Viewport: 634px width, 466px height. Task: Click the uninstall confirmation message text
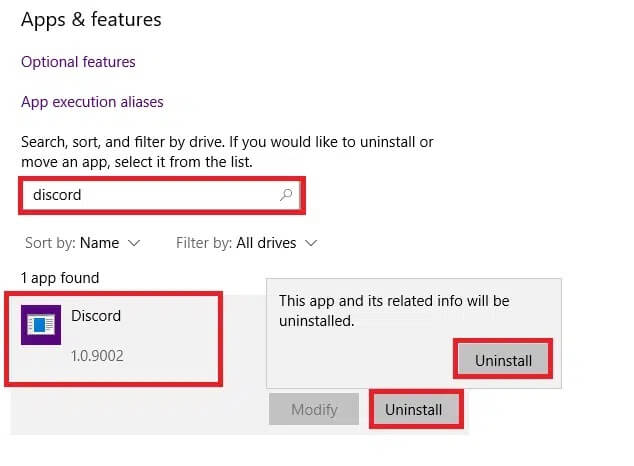(x=394, y=311)
